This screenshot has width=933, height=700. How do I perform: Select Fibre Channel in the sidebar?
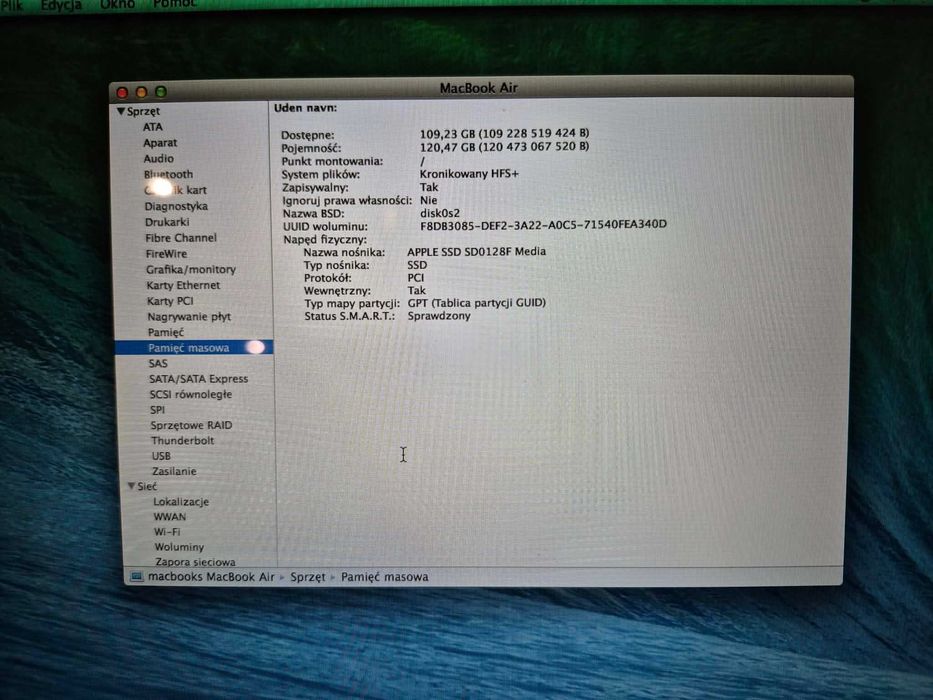181,238
